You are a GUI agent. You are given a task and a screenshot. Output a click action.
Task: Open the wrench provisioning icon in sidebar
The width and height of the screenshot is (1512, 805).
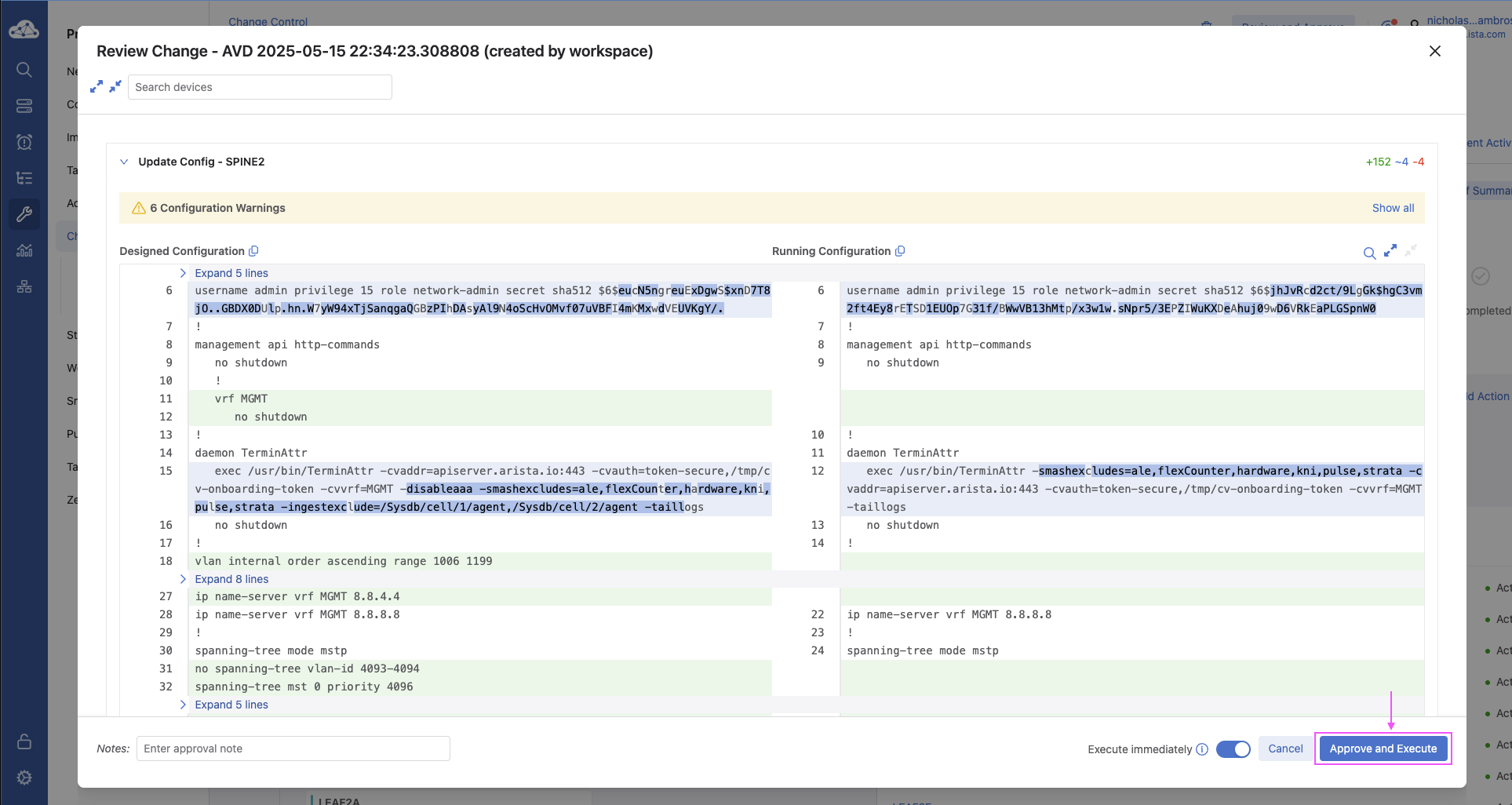click(24, 213)
